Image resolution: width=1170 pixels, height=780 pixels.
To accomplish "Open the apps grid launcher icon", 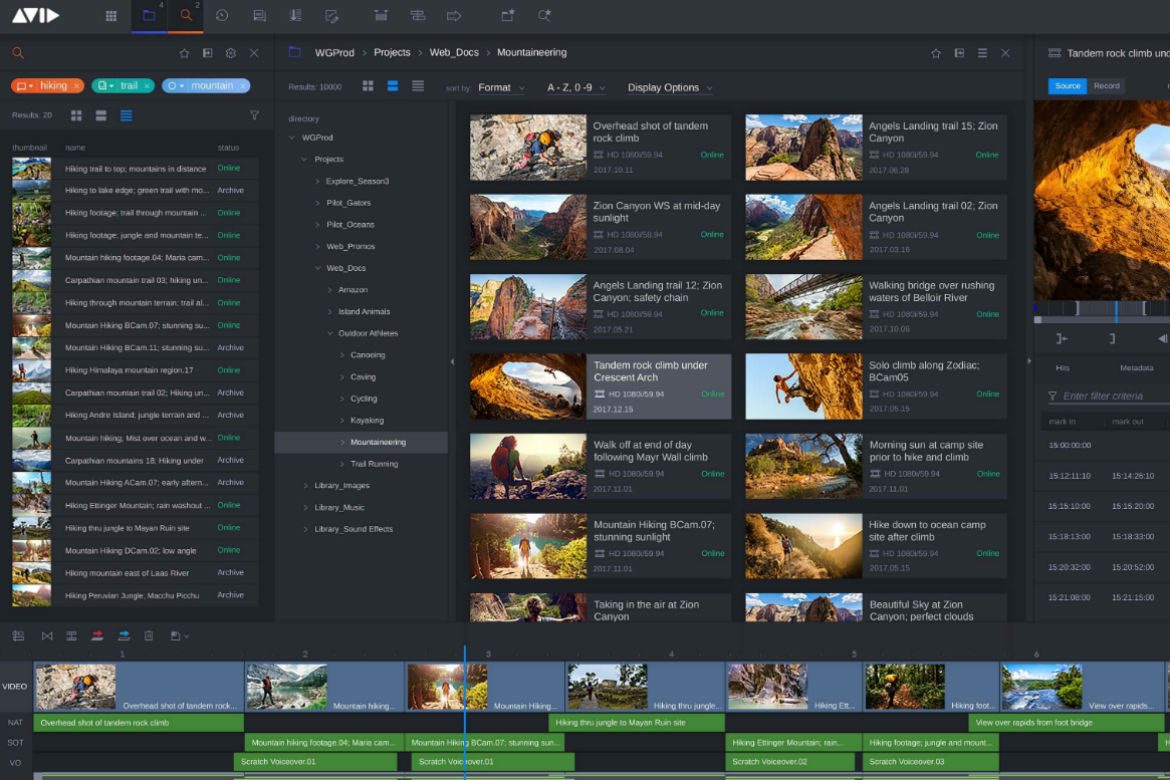I will (x=111, y=16).
